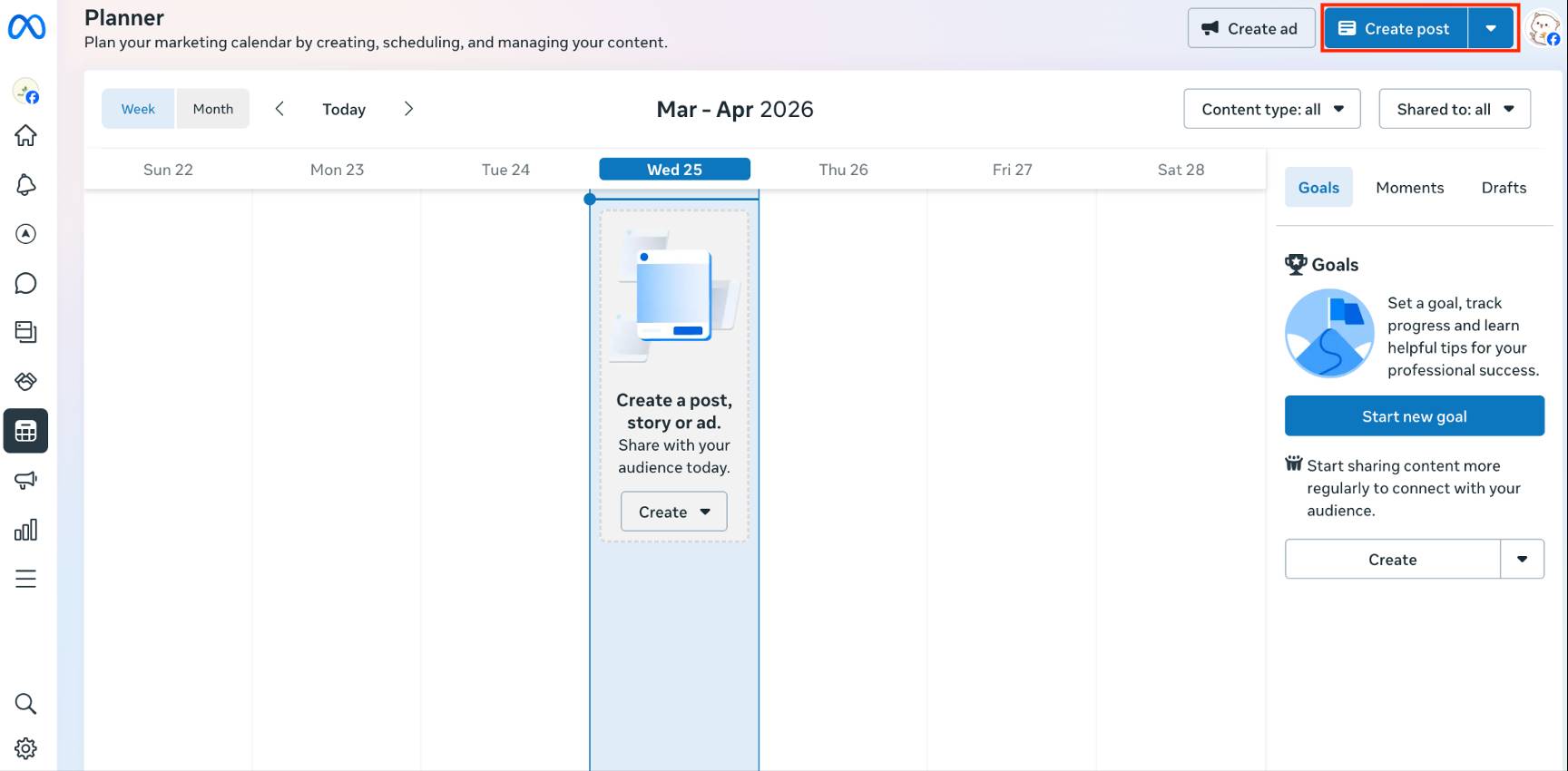The image size is (1568, 771).
Task: Open Content type: all filter dropdown
Action: click(1272, 109)
